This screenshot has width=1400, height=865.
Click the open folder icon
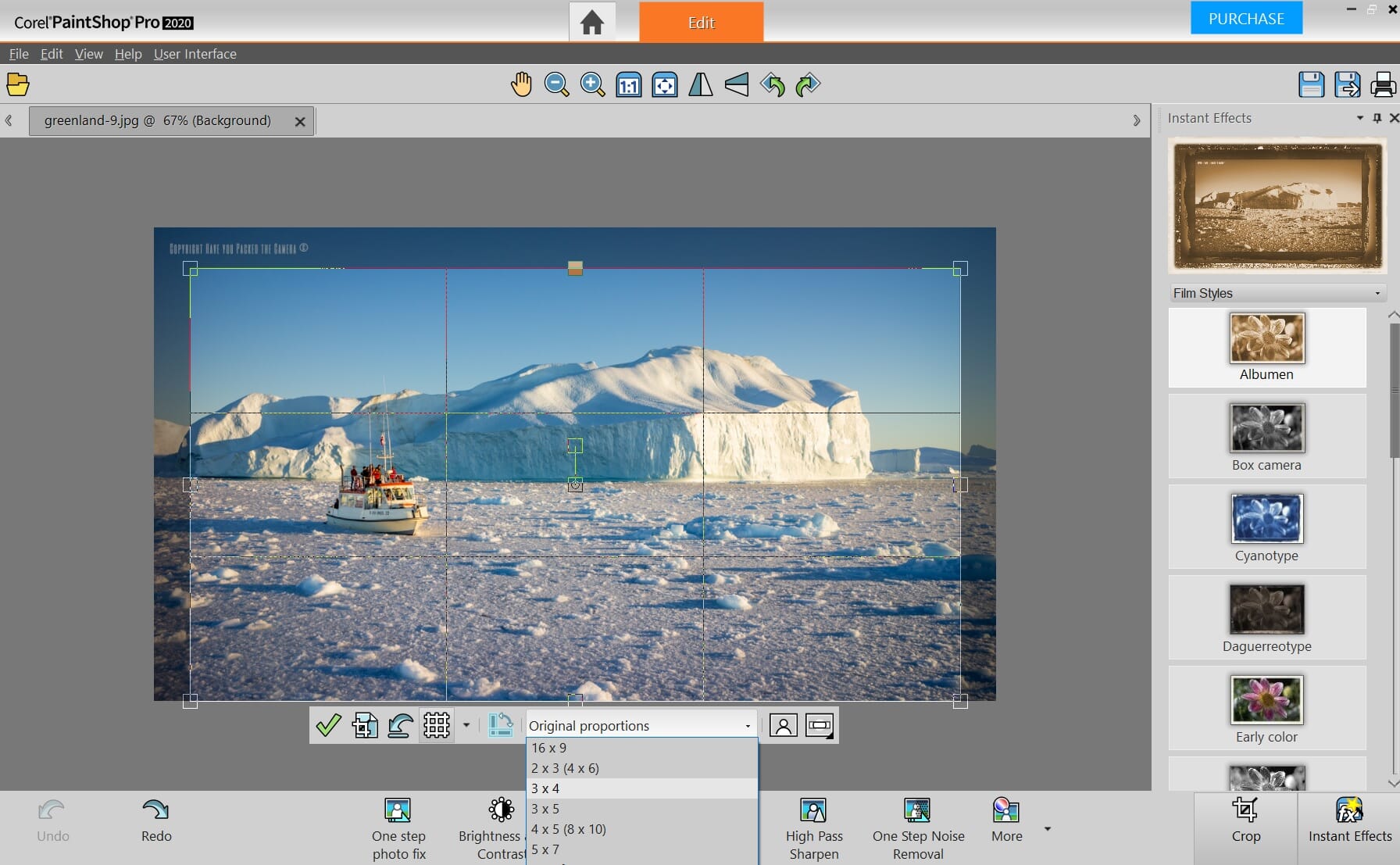coord(18,84)
